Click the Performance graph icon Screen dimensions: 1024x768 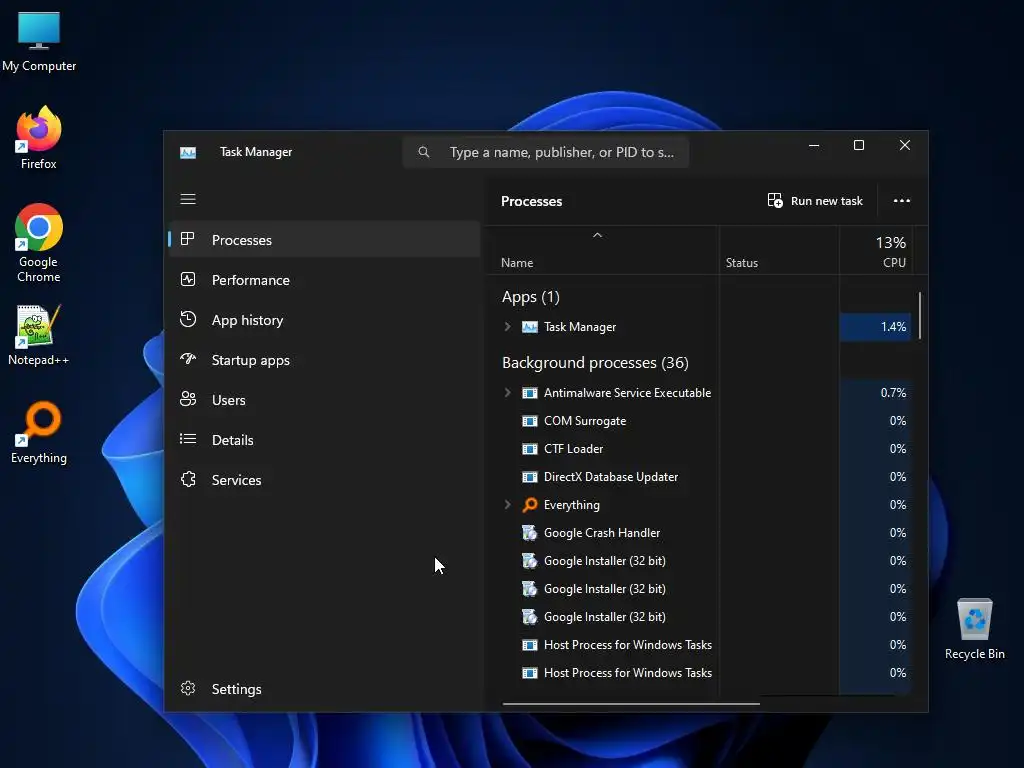[187, 280]
